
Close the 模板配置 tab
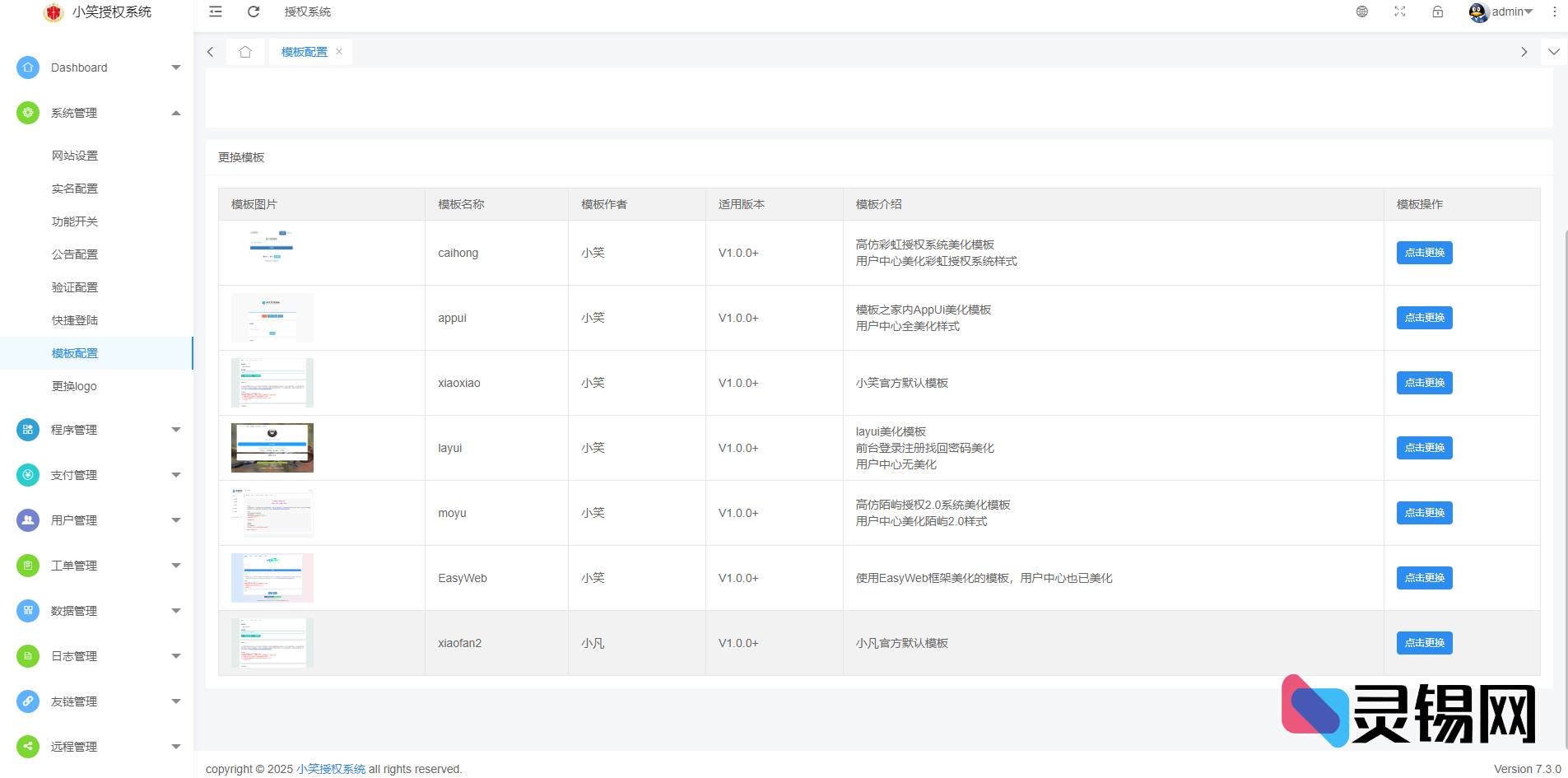[339, 52]
